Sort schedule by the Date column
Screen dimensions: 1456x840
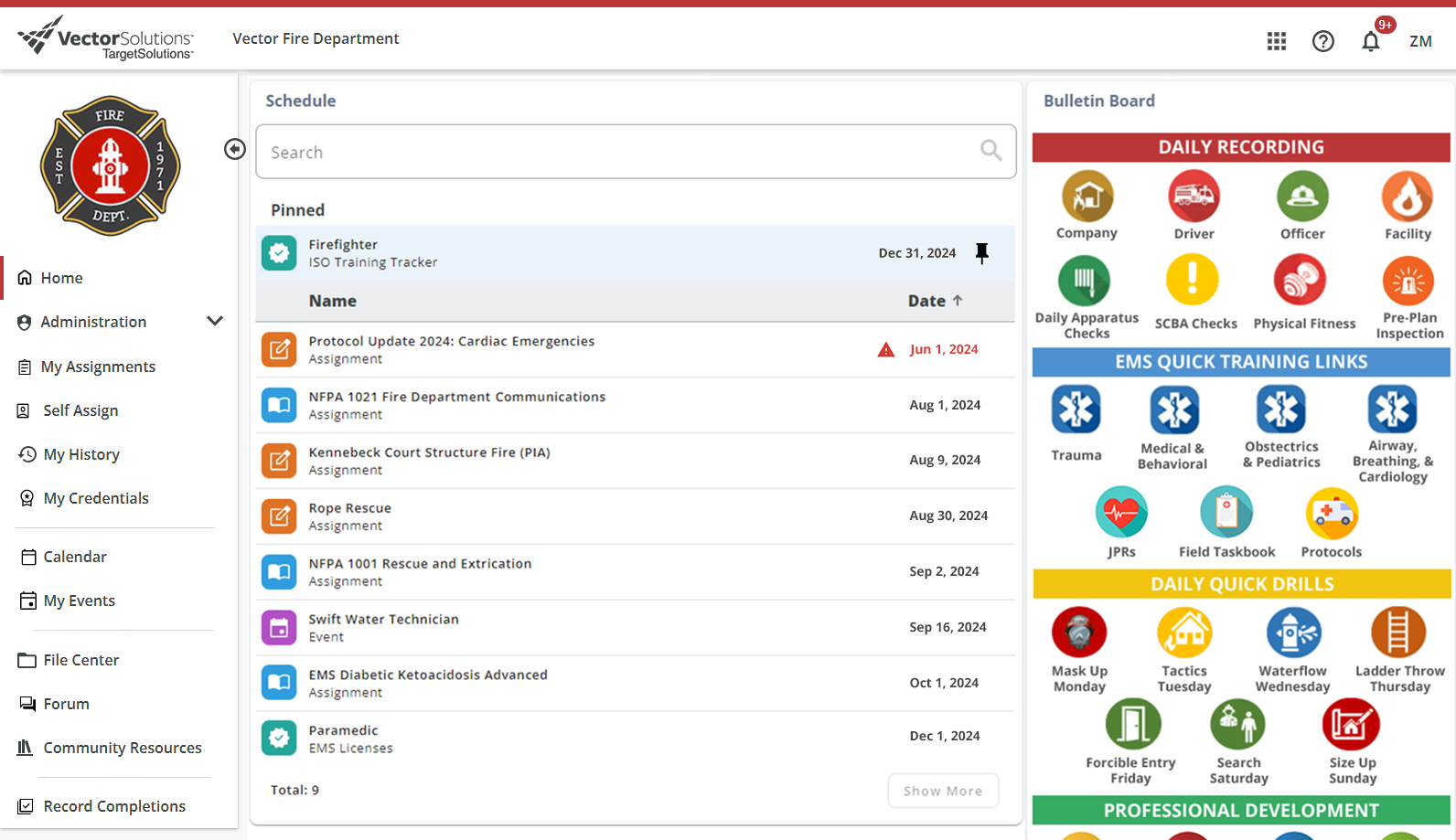pyautogui.click(x=935, y=301)
